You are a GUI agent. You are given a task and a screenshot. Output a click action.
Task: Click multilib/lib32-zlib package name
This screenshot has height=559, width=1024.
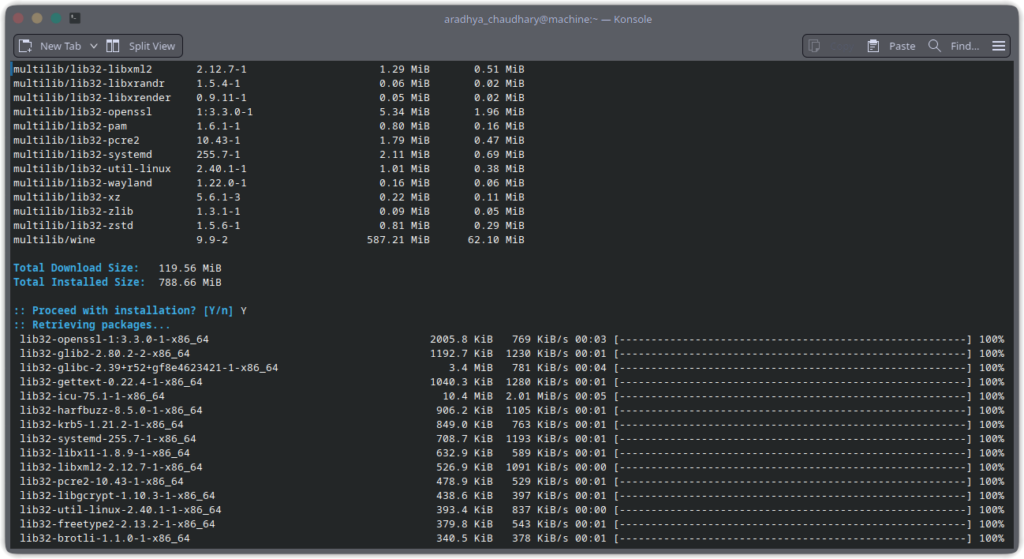pos(73,212)
